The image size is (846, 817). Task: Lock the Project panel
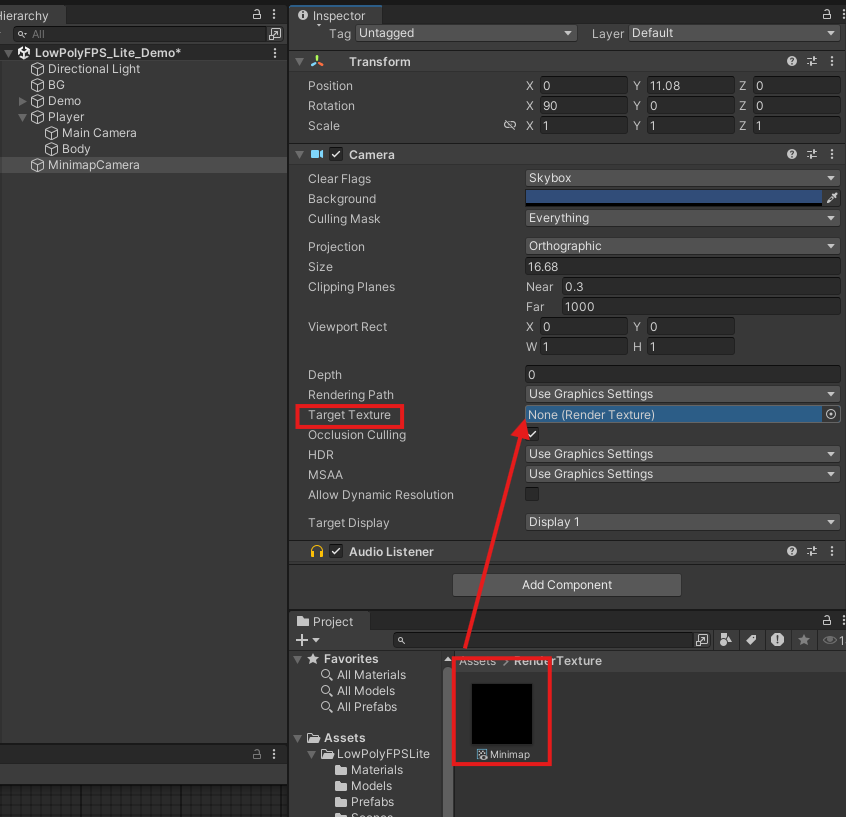coord(827,620)
